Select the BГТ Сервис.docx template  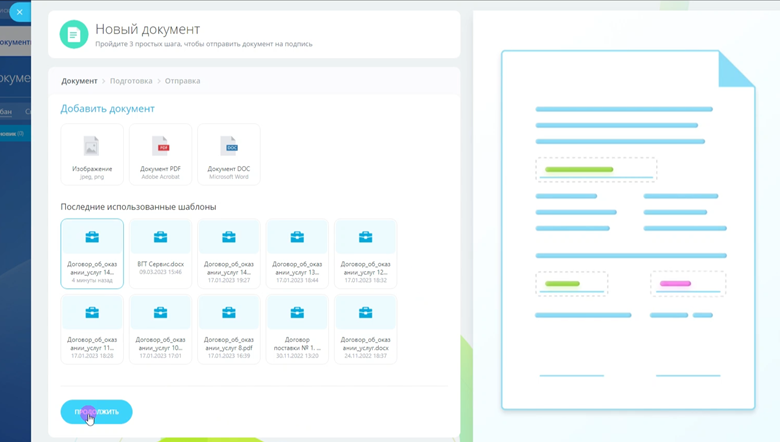(x=160, y=254)
